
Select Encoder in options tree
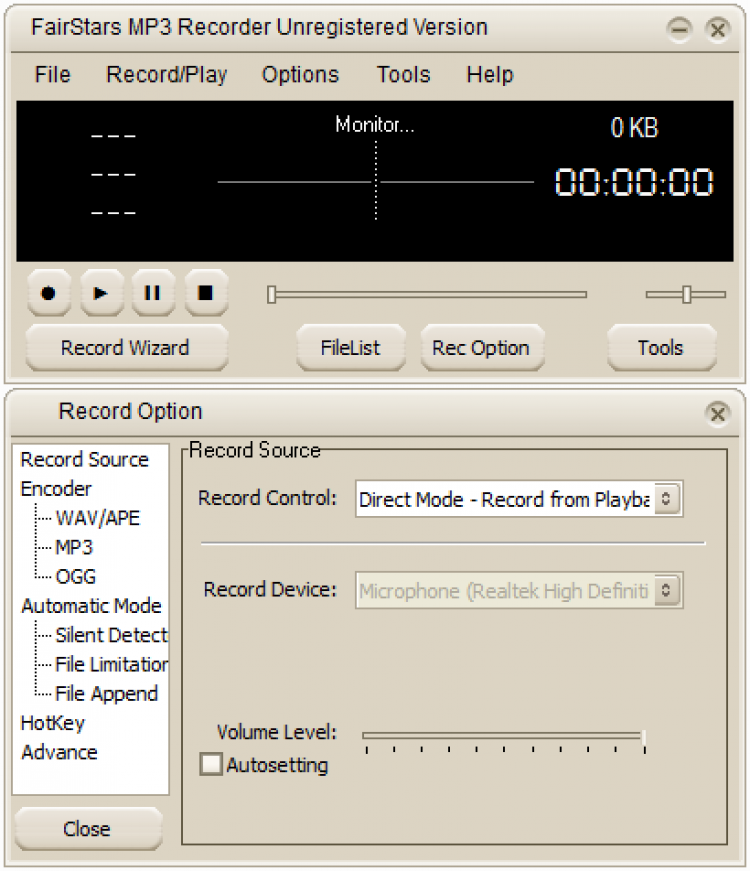[x=56, y=489]
